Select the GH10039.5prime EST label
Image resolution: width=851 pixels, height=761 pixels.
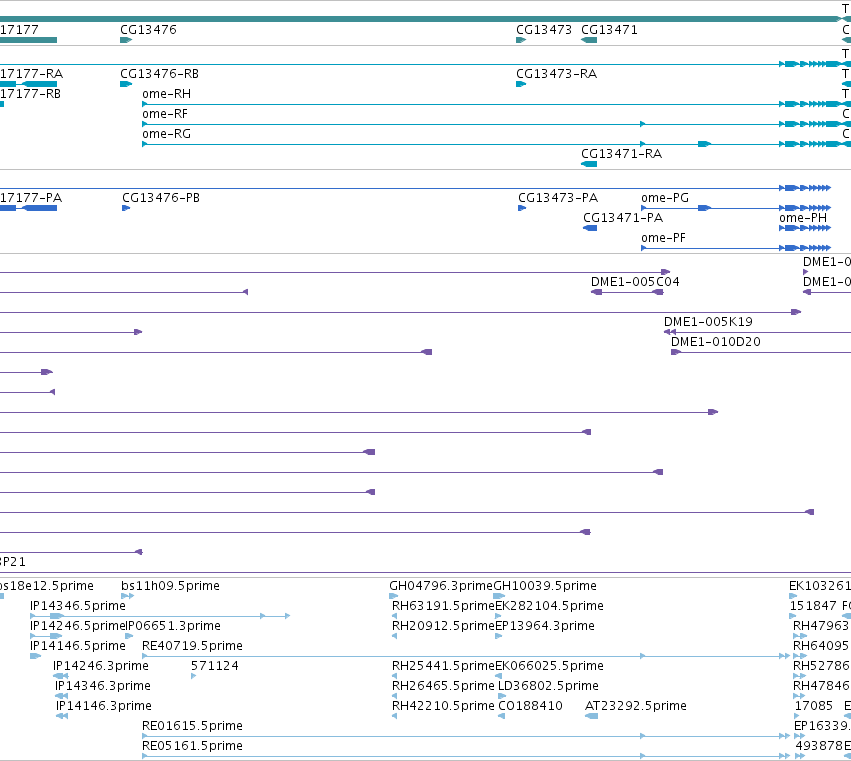pos(545,586)
